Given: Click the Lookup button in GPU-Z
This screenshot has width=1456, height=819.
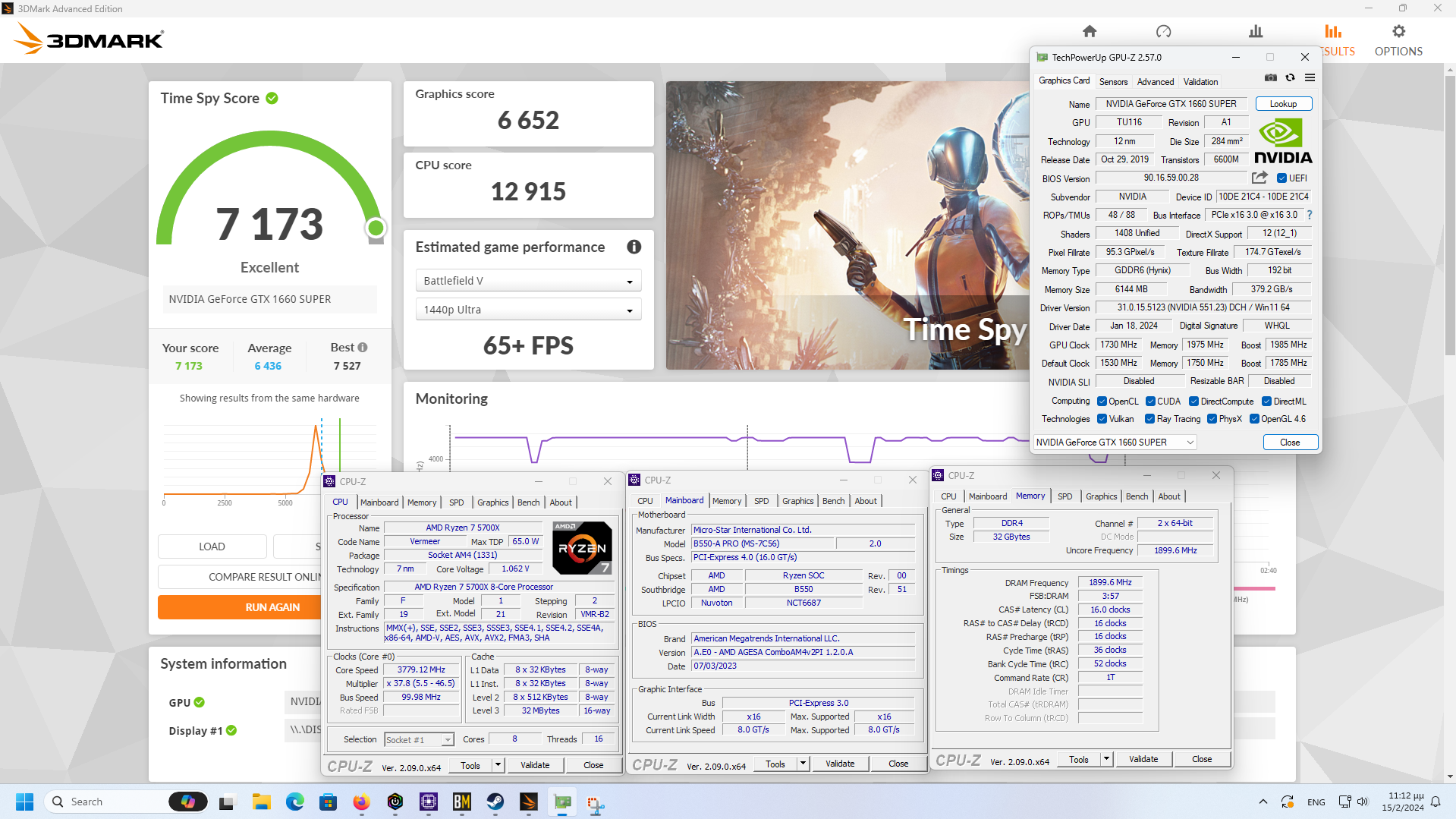Looking at the screenshot, I should (1283, 104).
